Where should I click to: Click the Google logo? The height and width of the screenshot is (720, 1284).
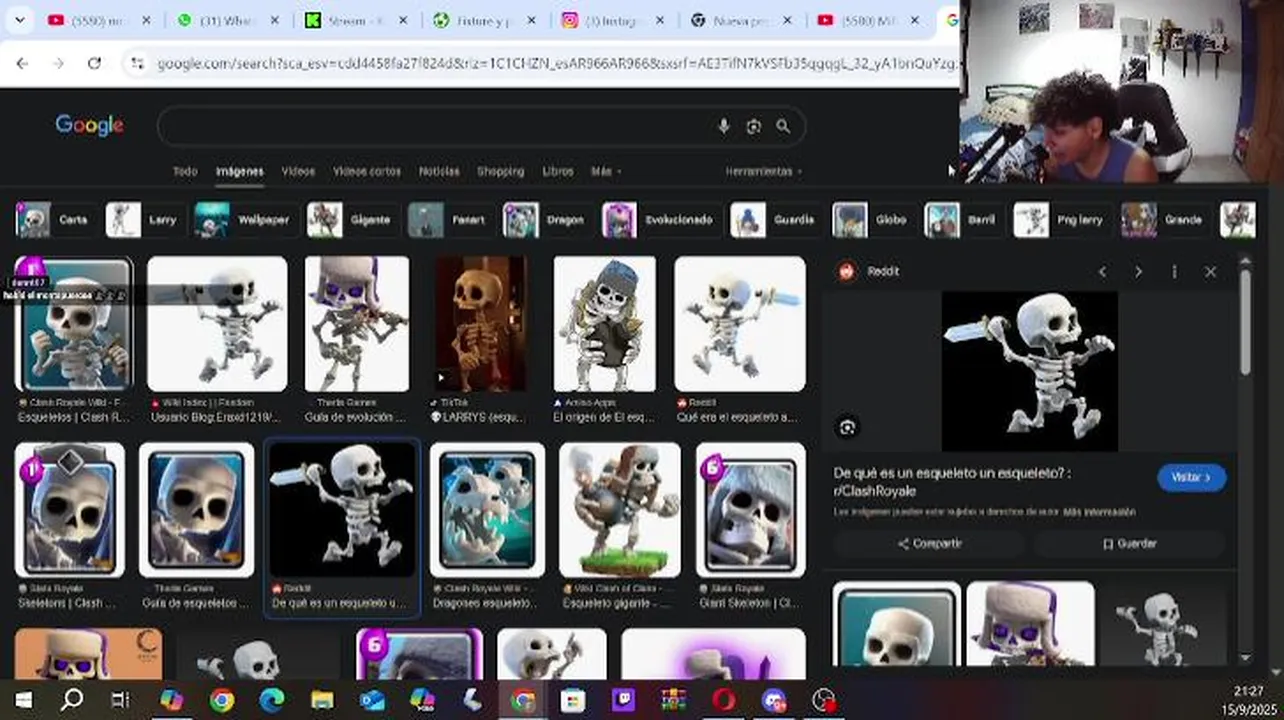[x=90, y=125]
